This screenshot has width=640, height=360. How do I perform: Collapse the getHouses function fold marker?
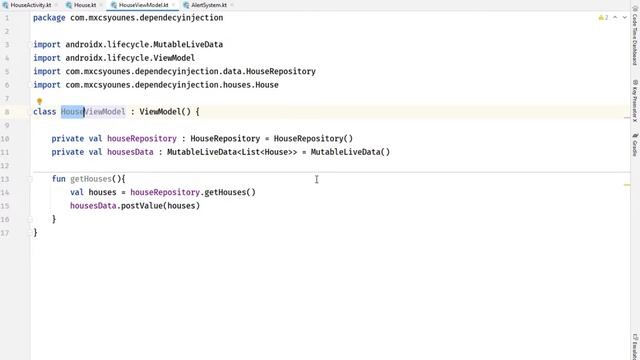[x=30, y=179]
